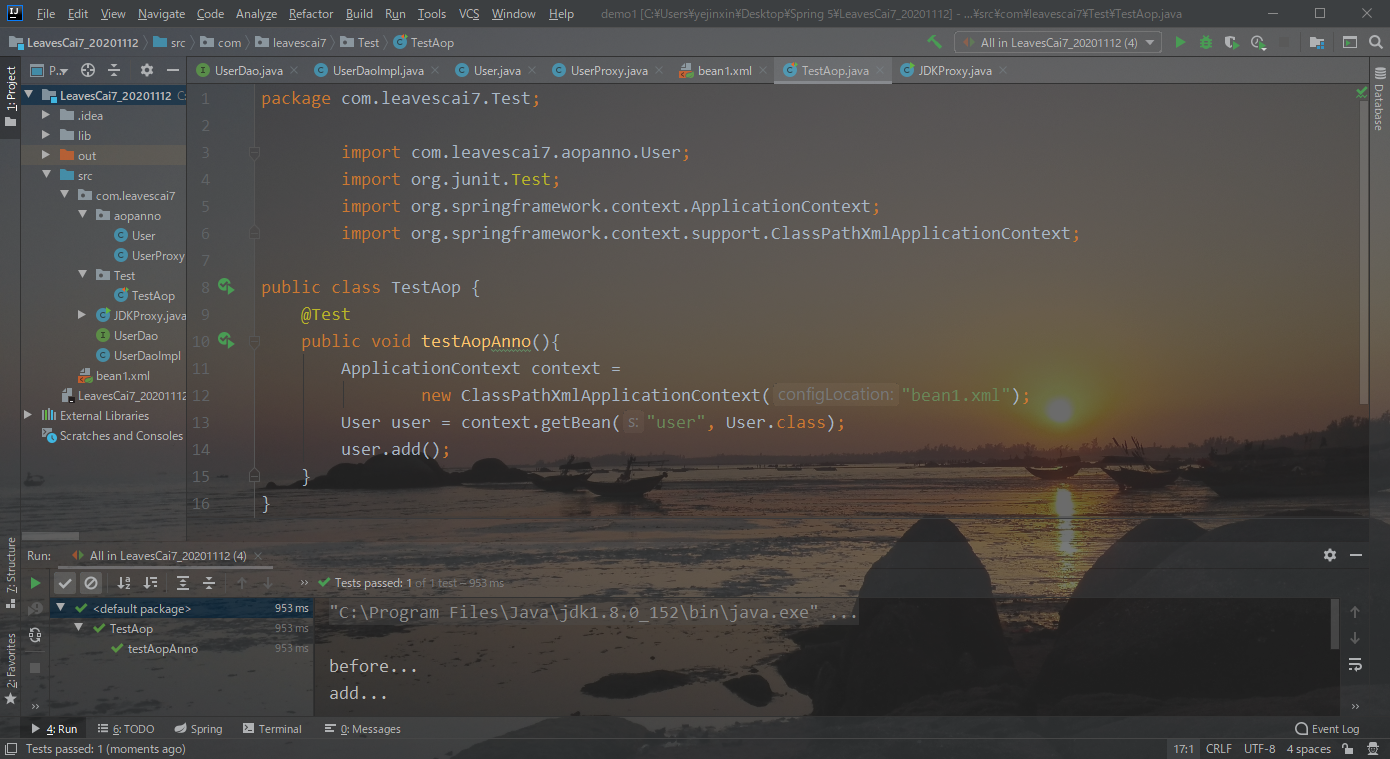Open Run panel gear settings

click(x=1329, y=555)
